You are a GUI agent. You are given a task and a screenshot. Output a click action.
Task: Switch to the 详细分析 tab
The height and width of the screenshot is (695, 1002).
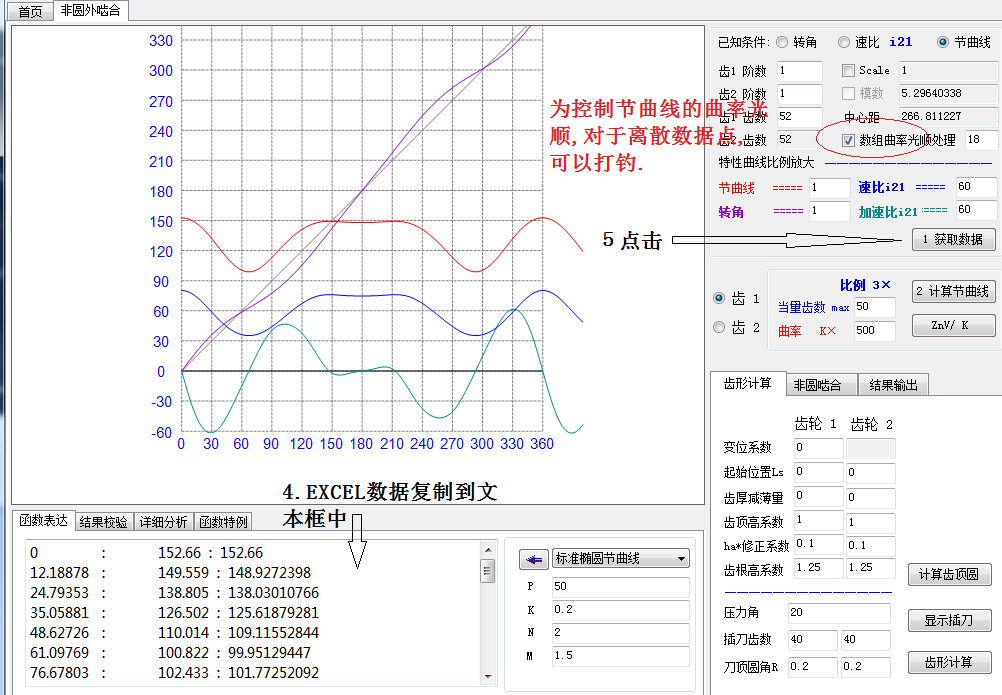pos(163,521)
